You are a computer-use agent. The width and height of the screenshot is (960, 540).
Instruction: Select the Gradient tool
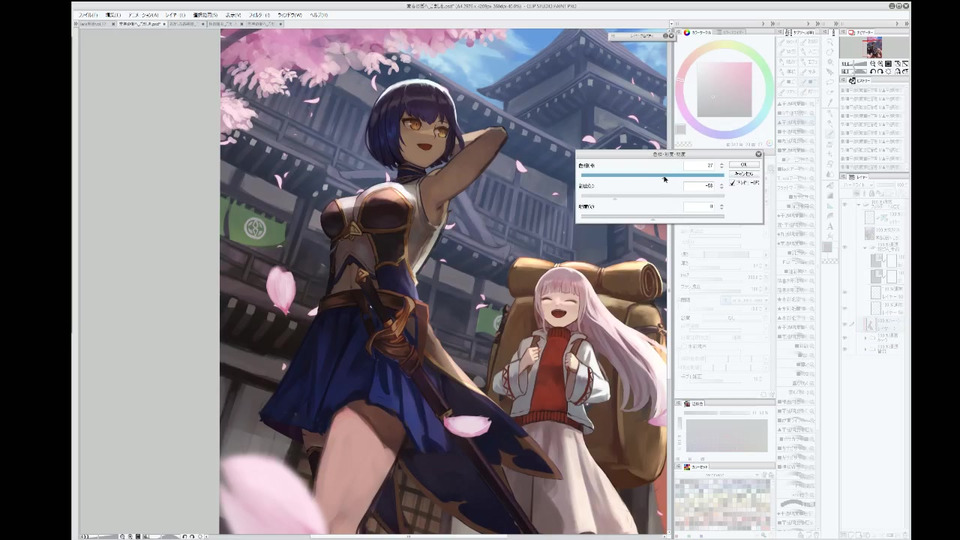tap(830, 196)
